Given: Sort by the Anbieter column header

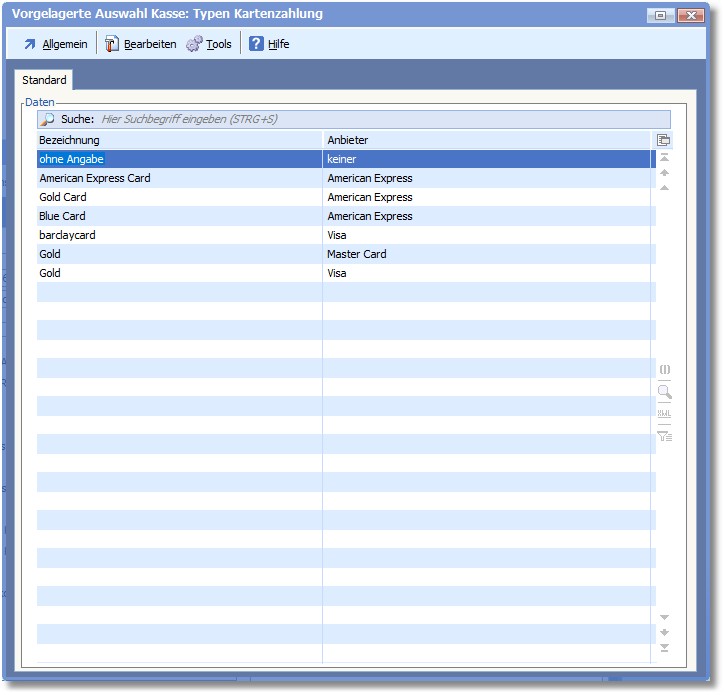Looking at the screenshot, I should (x=486, y=140).
